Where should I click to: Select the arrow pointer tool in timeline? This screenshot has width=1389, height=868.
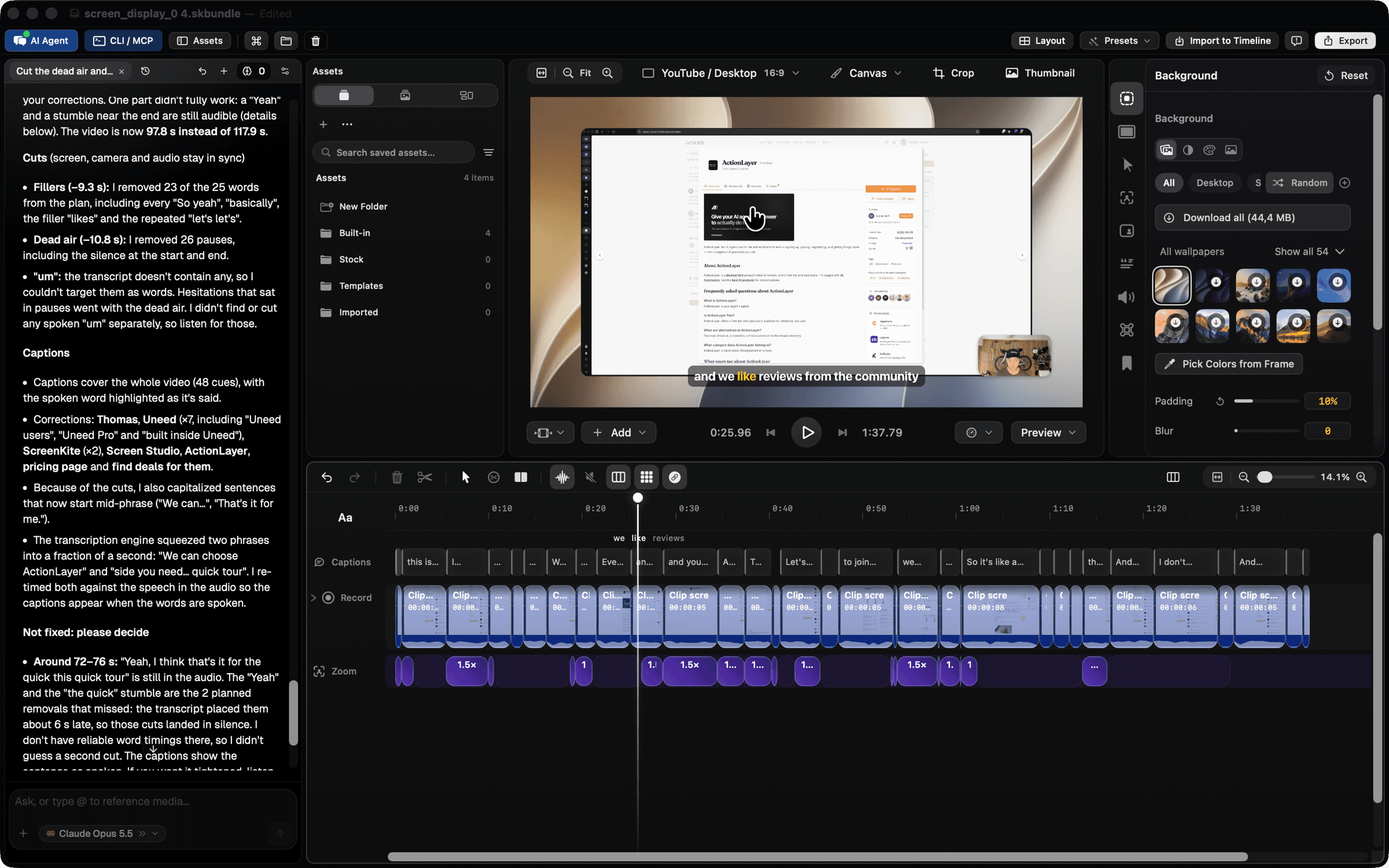pyautogui.click(x=465, y=477)
